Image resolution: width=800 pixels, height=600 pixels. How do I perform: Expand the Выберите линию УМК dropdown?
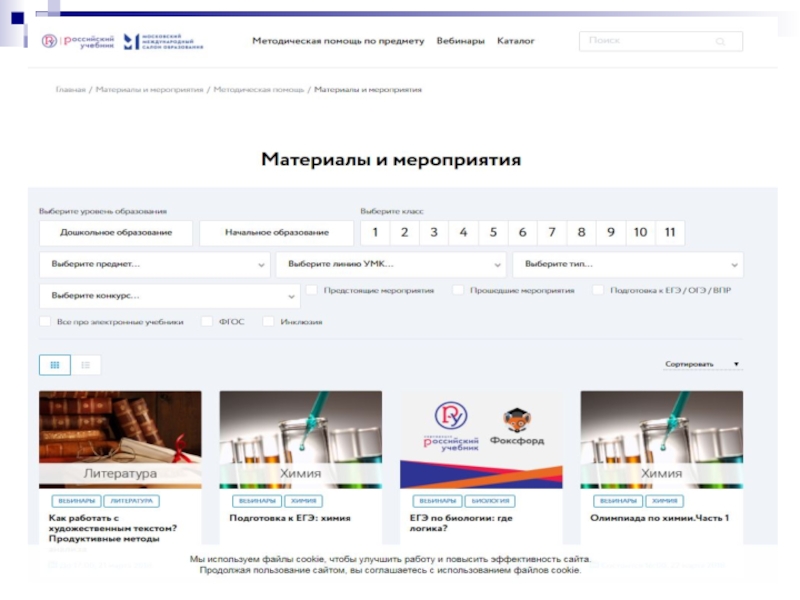(x=391, y=264)
